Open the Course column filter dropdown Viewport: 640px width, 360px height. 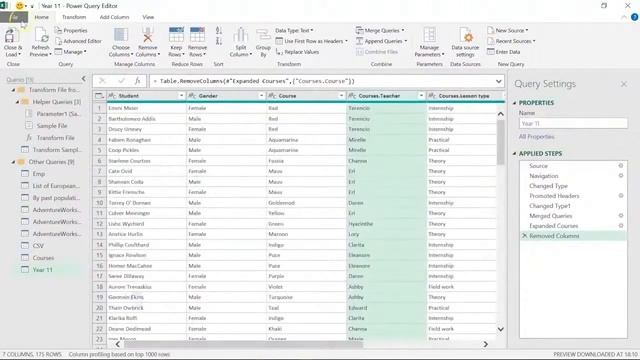pyautogui.click(x=341, y=96)
